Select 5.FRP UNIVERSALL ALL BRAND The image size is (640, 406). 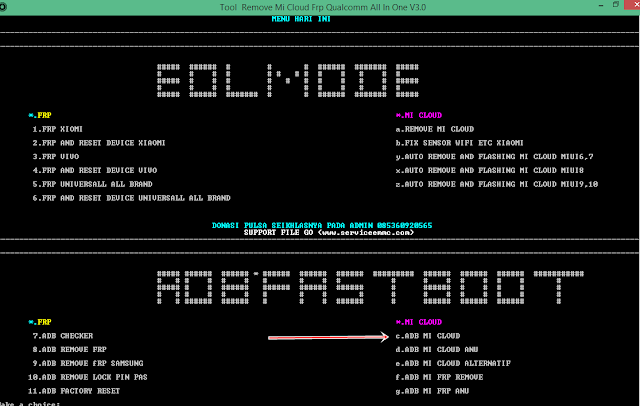92,184
